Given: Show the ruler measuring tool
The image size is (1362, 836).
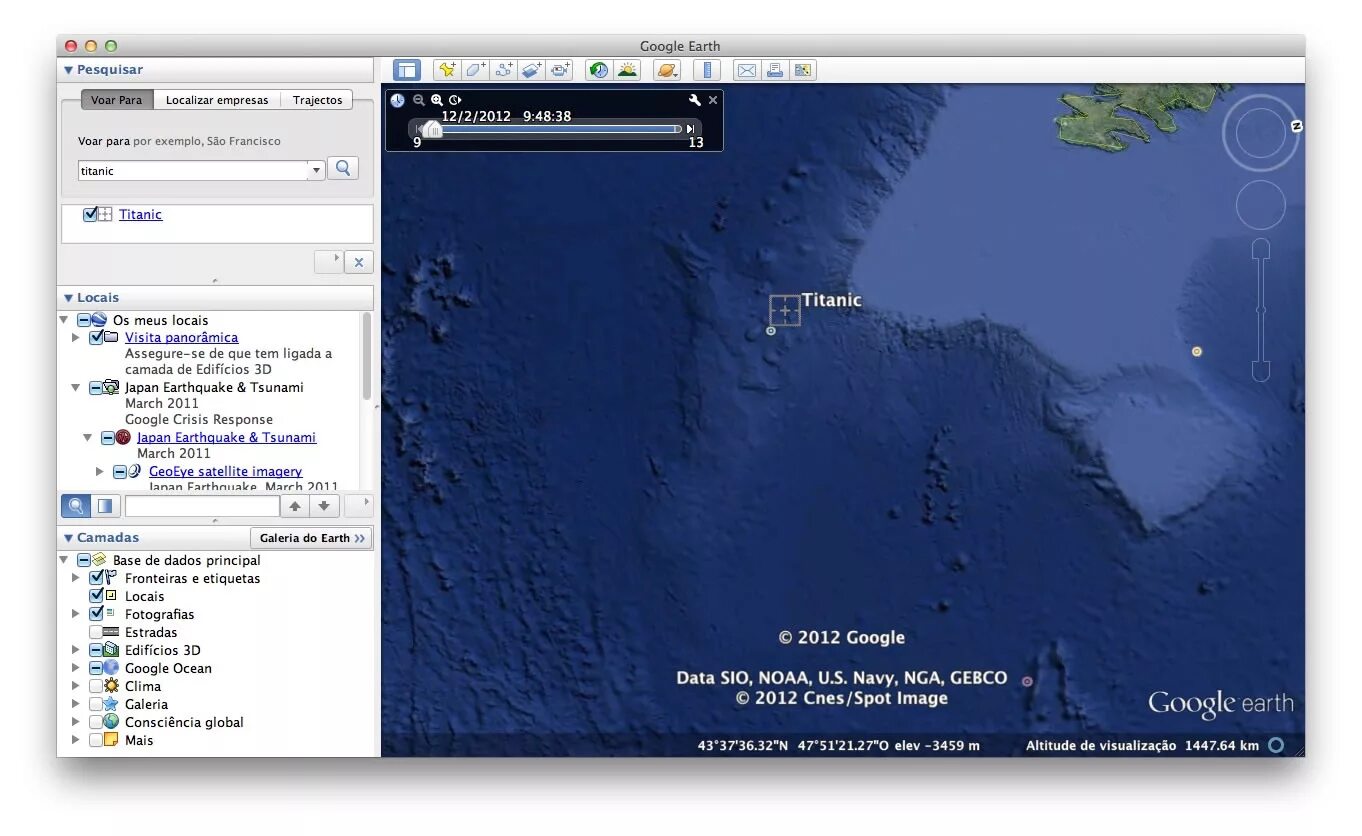Looking at the screenshot, I should pos(706,70).
